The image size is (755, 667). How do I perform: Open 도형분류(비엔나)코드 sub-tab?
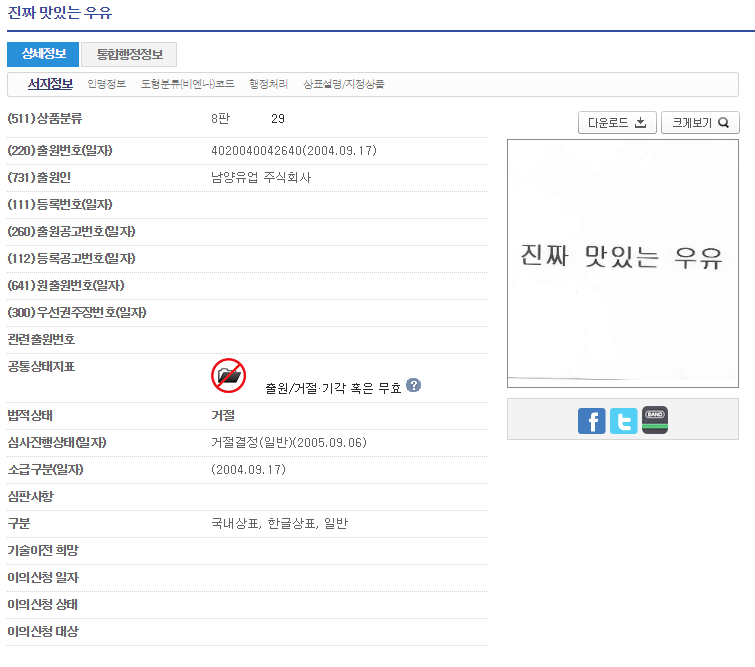pyautogui.click(x=187, y=84)
